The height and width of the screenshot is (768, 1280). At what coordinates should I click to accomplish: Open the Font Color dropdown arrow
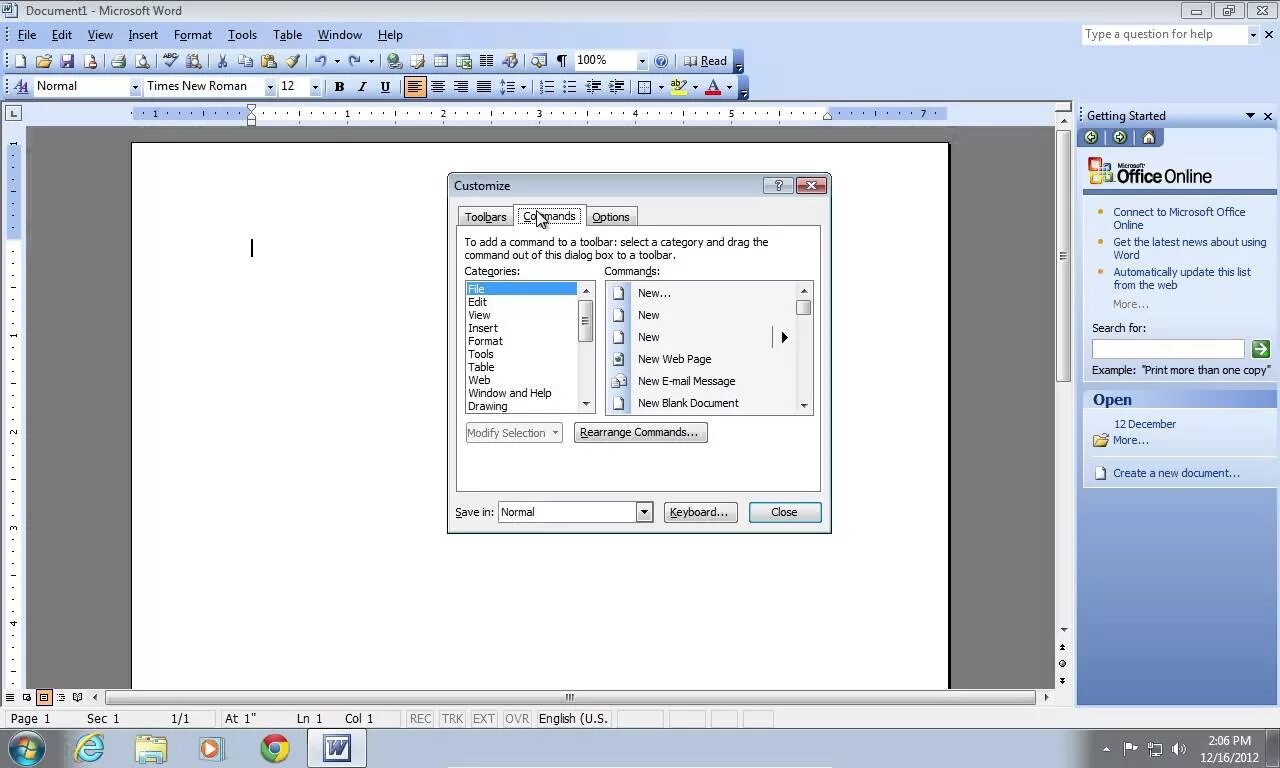pyautogui.click(x=729, y=87)
